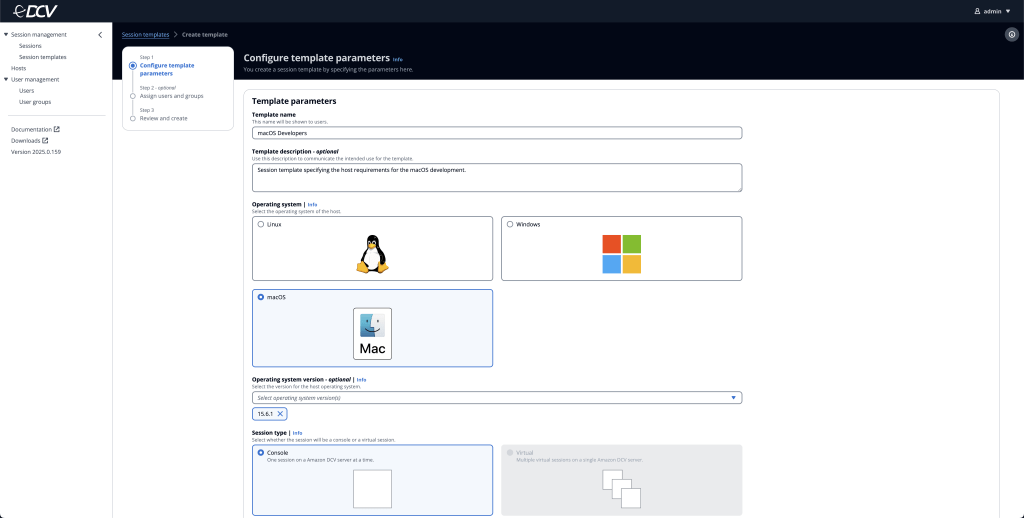Open Documentation external link

pyautogui.click(x=36, y=129)
